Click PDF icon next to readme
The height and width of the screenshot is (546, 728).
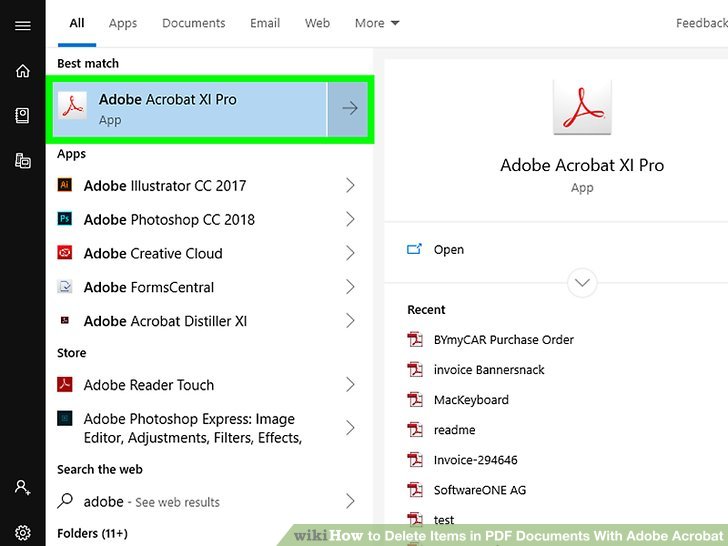[x=415, y=430]
